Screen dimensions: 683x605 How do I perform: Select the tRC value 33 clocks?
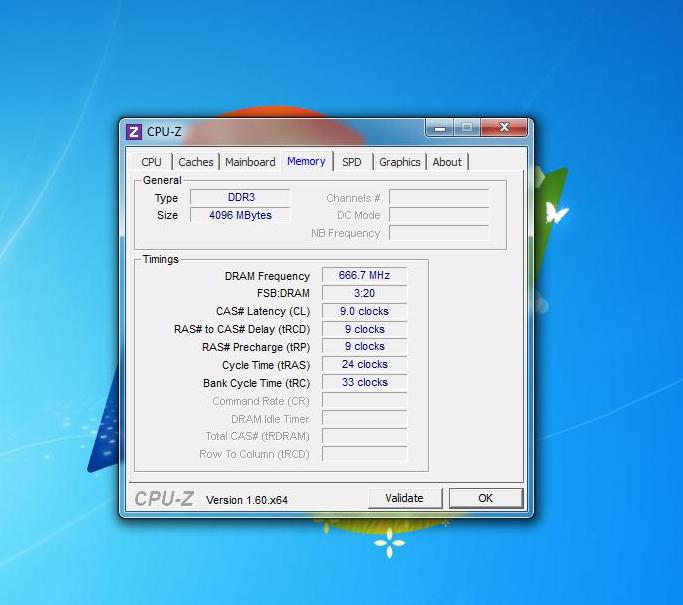(364, 382)
